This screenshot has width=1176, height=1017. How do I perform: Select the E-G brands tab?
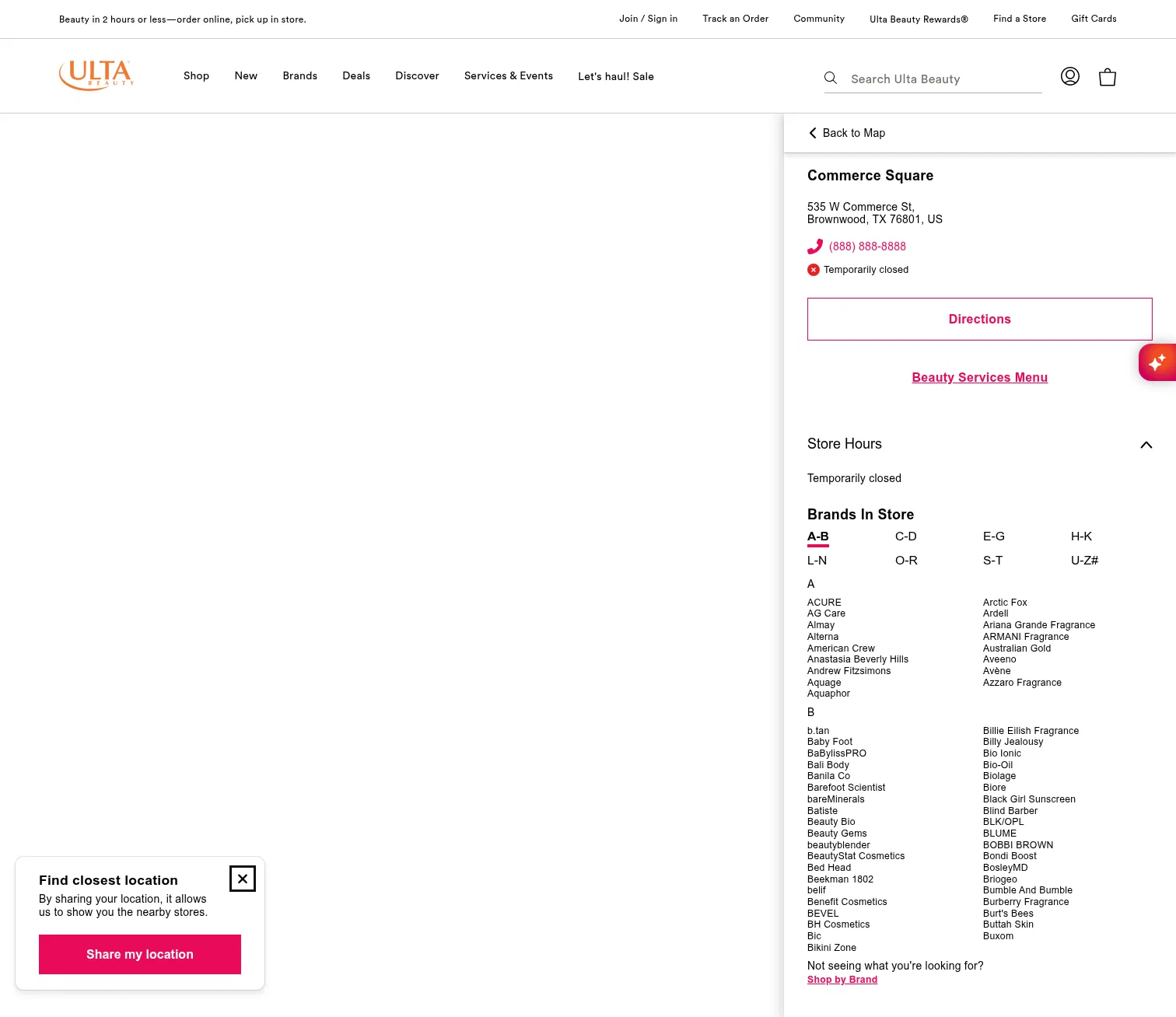pos(994,536)
